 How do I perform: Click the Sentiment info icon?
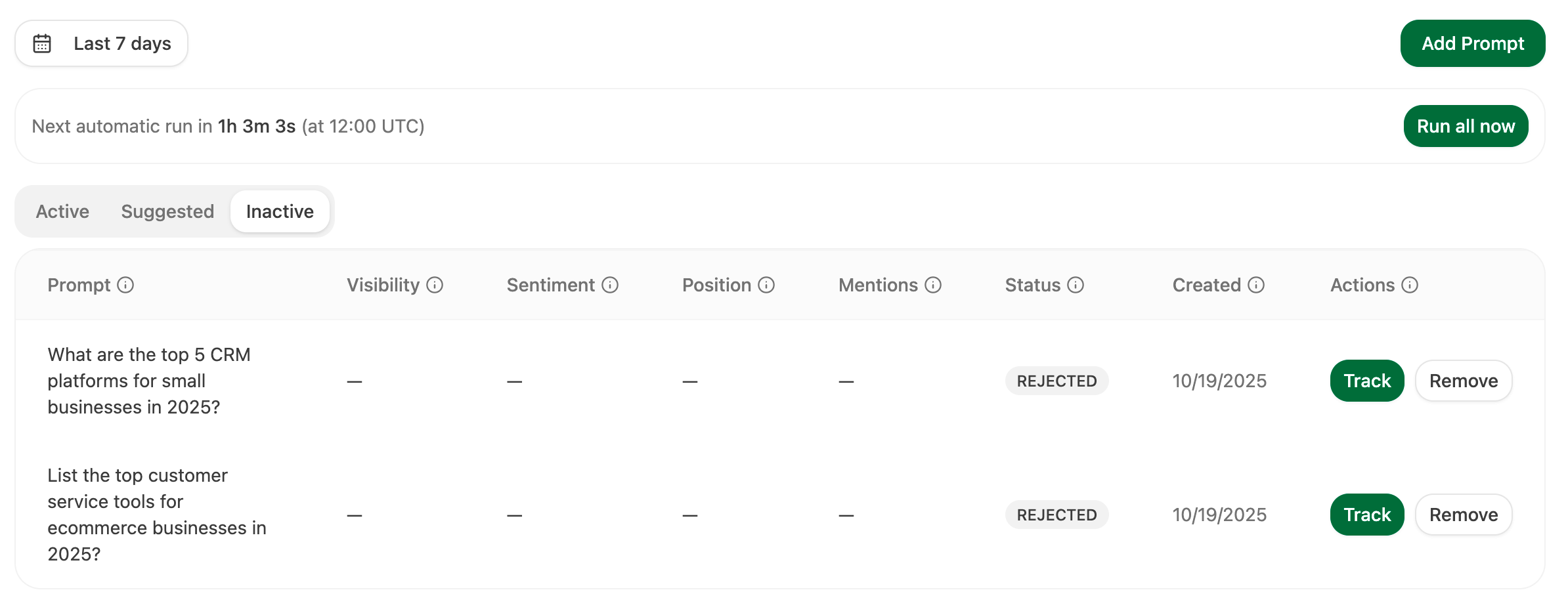pyautogui.click(x=610, y=285)
